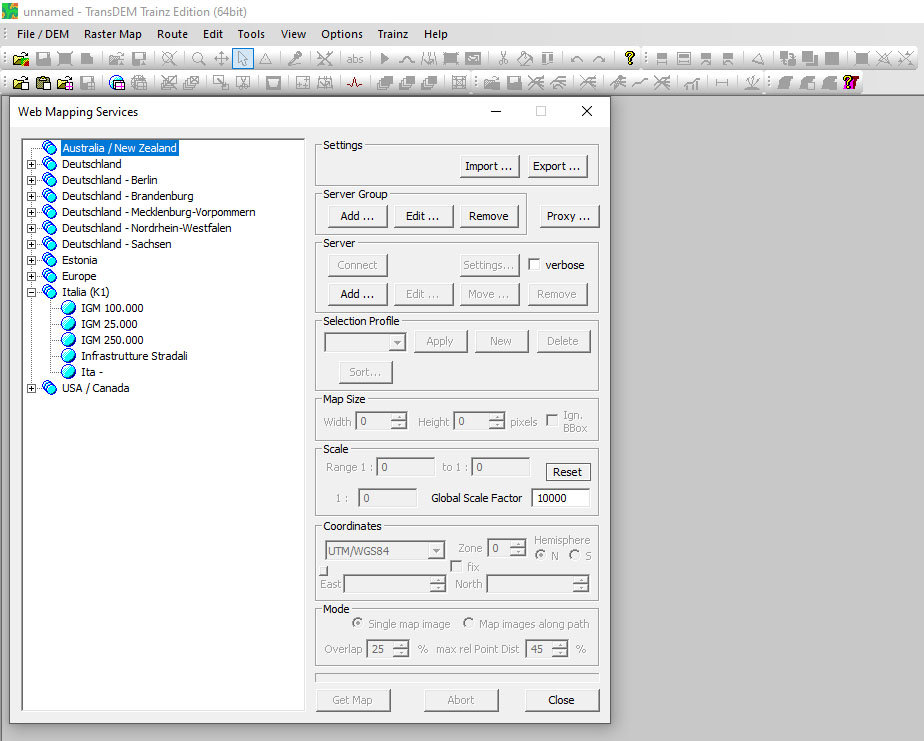Select the paint bucket tool icon

(524, 58)
